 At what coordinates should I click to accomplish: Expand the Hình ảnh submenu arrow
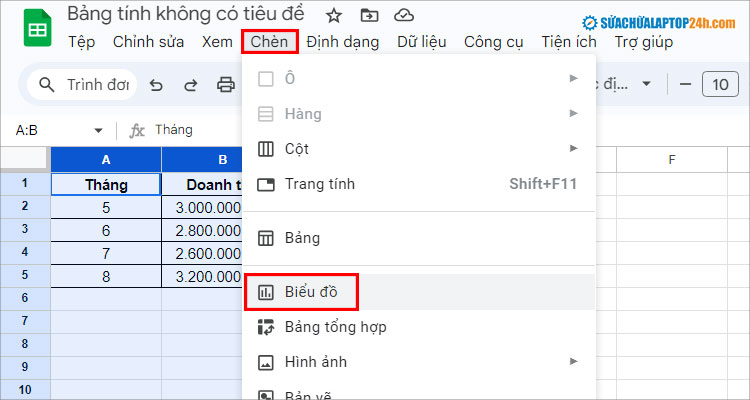[x=574, y=362]
